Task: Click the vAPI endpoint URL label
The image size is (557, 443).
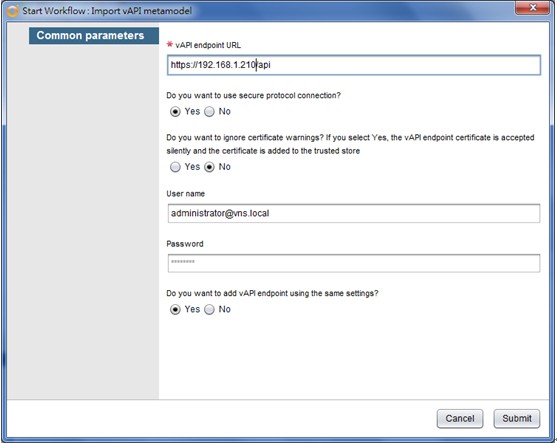Action: 208,45
